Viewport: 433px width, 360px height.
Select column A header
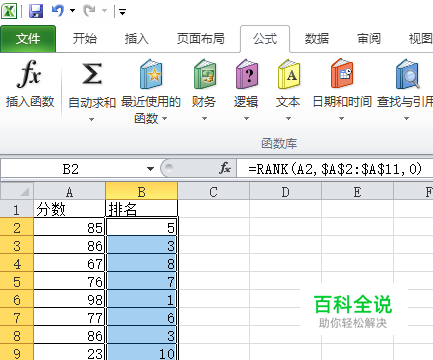click(x=69, y=192)
